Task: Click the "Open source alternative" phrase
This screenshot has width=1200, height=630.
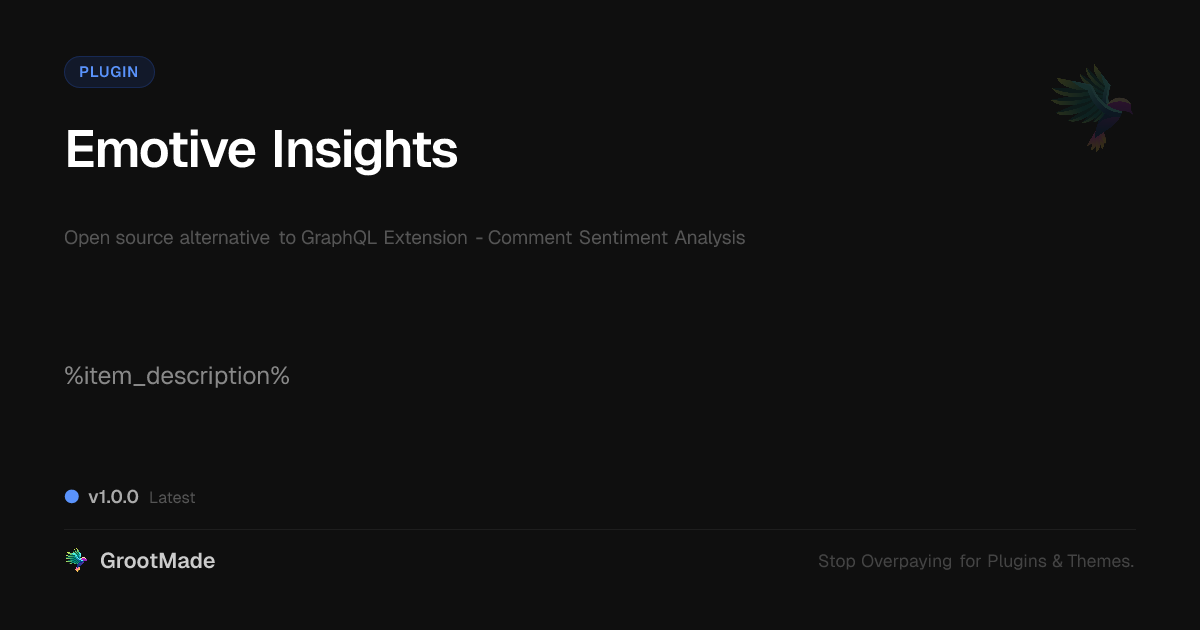Action: tap(167, 238)
